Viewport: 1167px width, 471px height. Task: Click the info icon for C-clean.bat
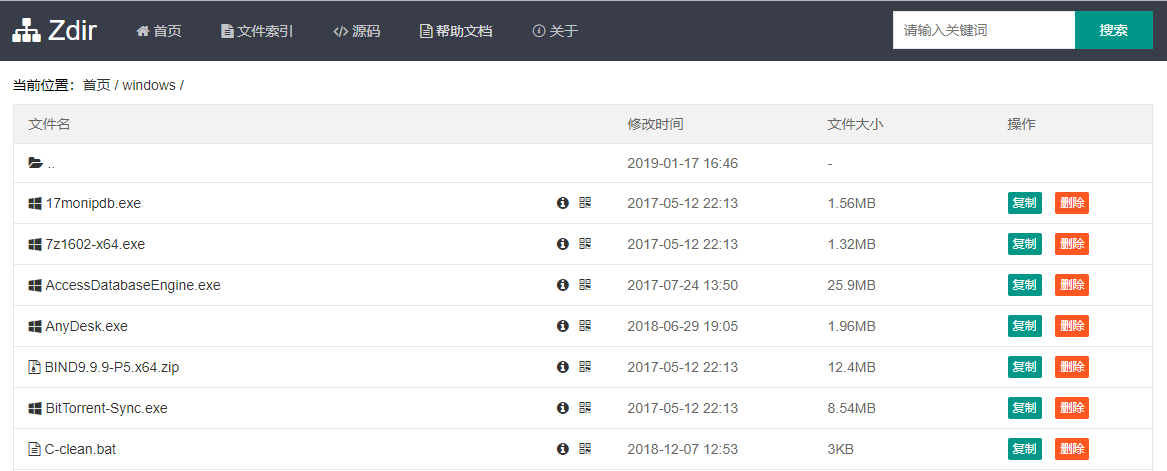click(562, 449)
